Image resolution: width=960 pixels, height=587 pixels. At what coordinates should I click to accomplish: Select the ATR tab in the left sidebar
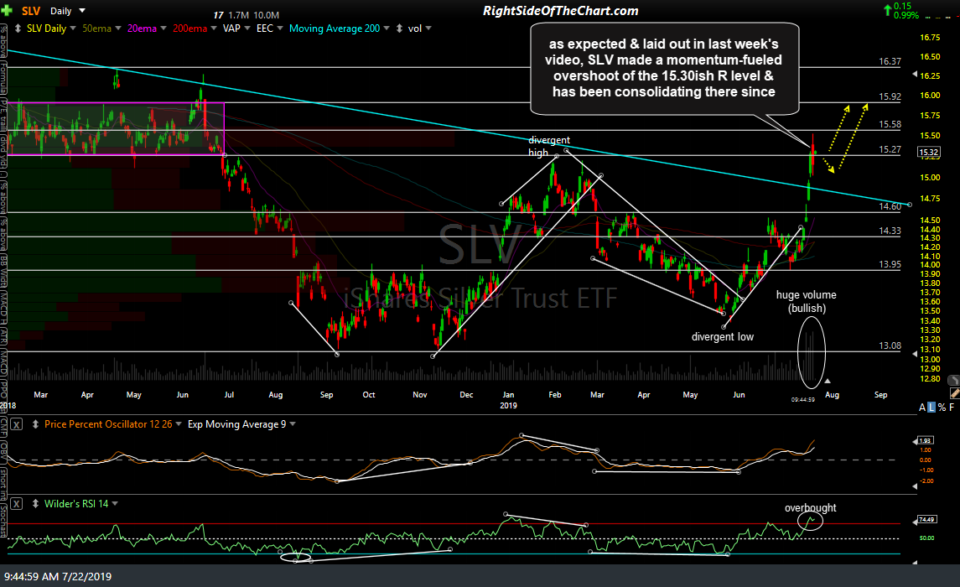click(x=6, y=333)
